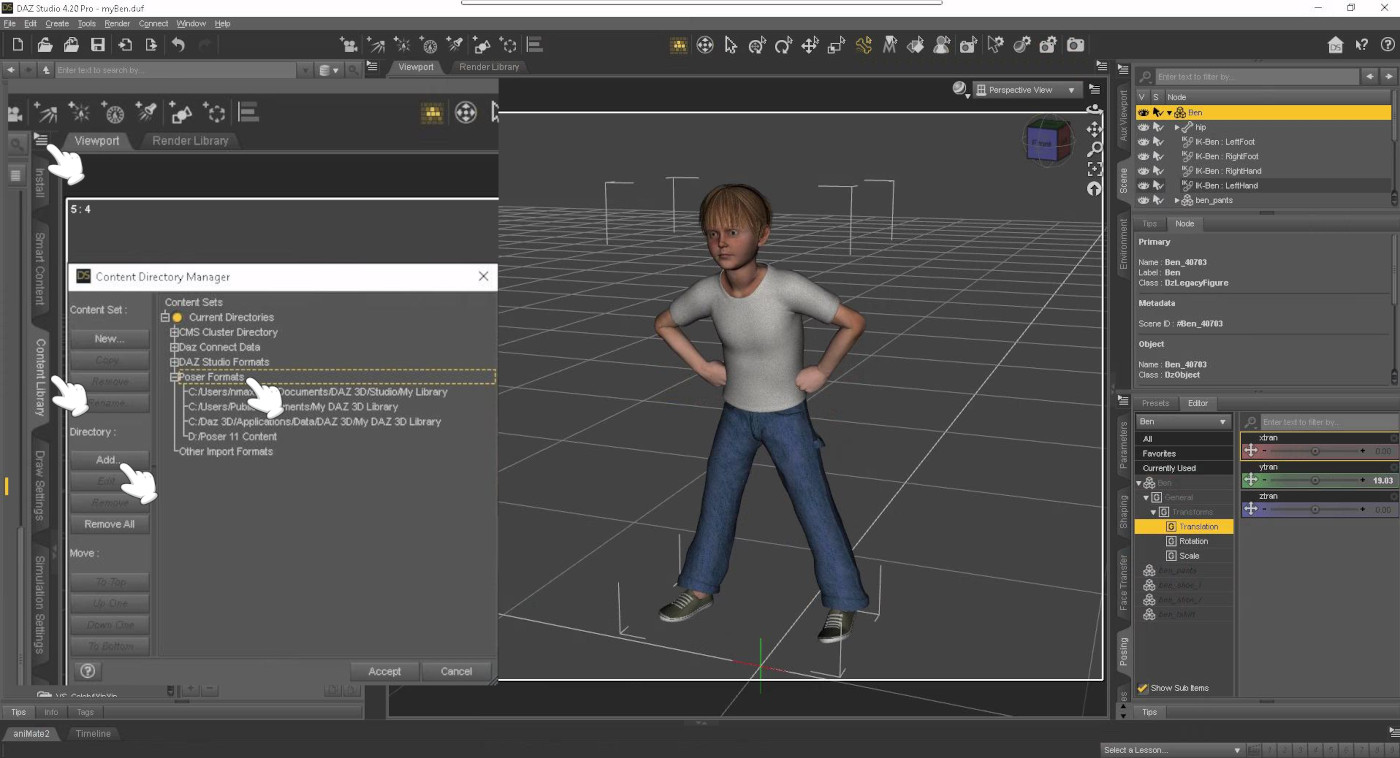Select the Universal manipulation tool

pos(757,45)
